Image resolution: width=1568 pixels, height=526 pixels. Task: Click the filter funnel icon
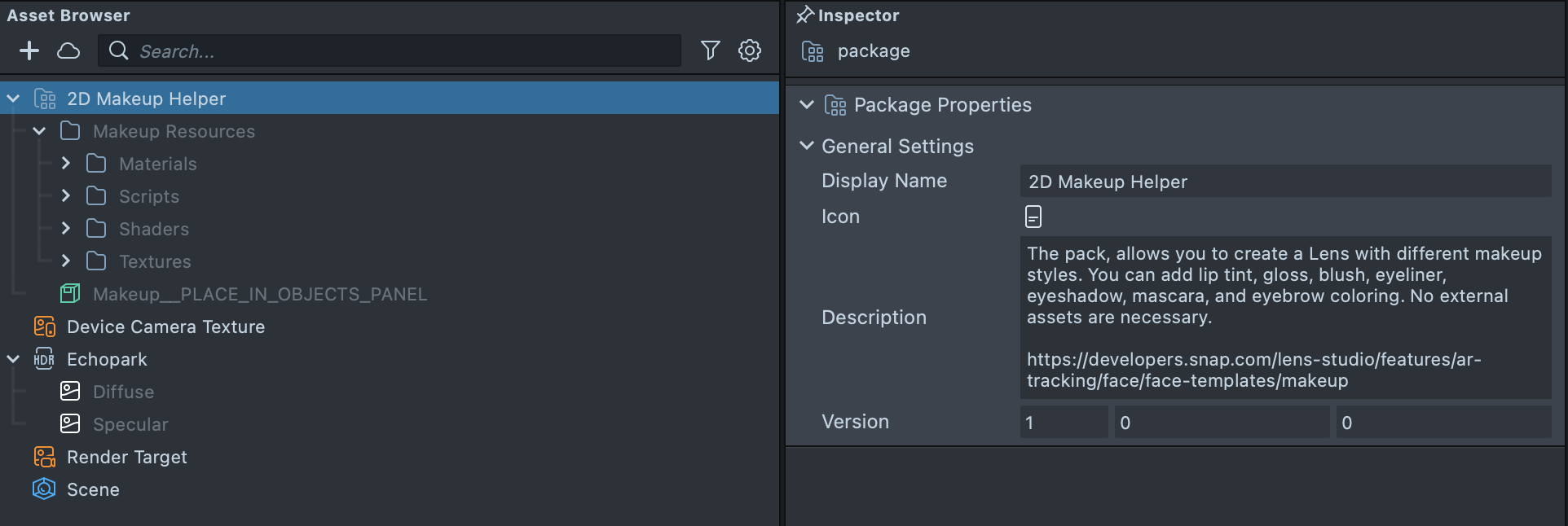[x=710, y=50]
